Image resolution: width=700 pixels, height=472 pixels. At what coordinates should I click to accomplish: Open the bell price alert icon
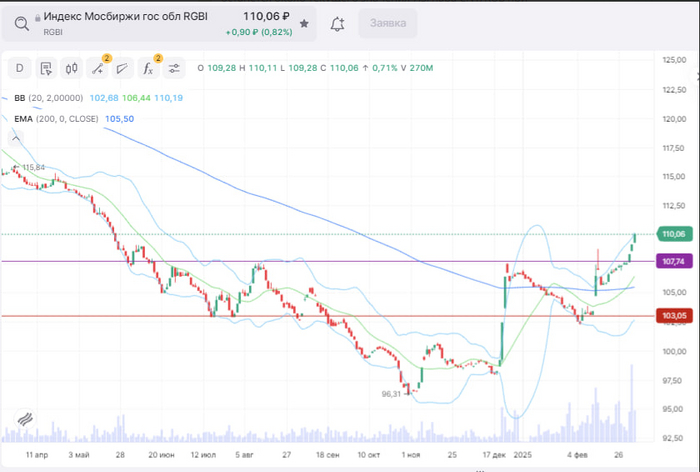click(337, 23)
